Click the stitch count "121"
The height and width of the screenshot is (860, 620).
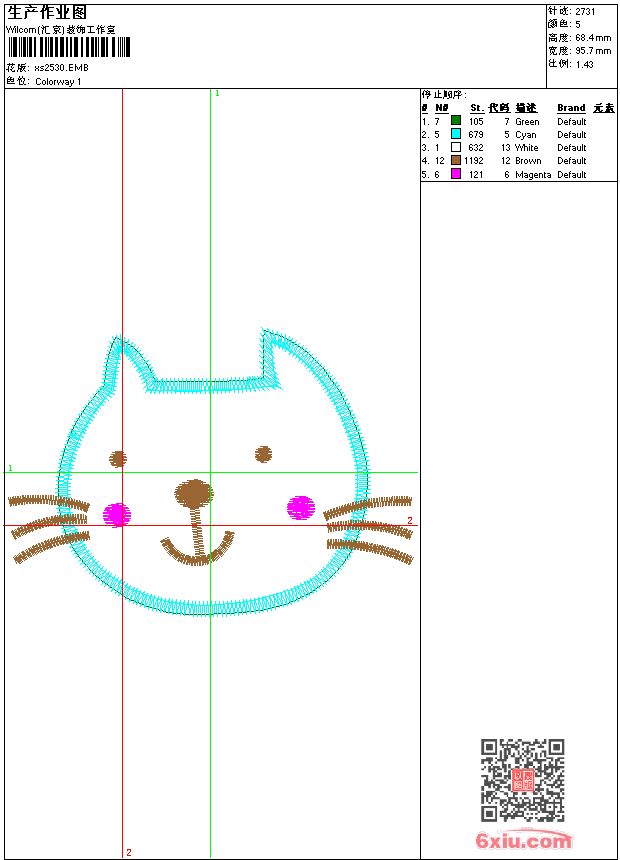[476, 175]
